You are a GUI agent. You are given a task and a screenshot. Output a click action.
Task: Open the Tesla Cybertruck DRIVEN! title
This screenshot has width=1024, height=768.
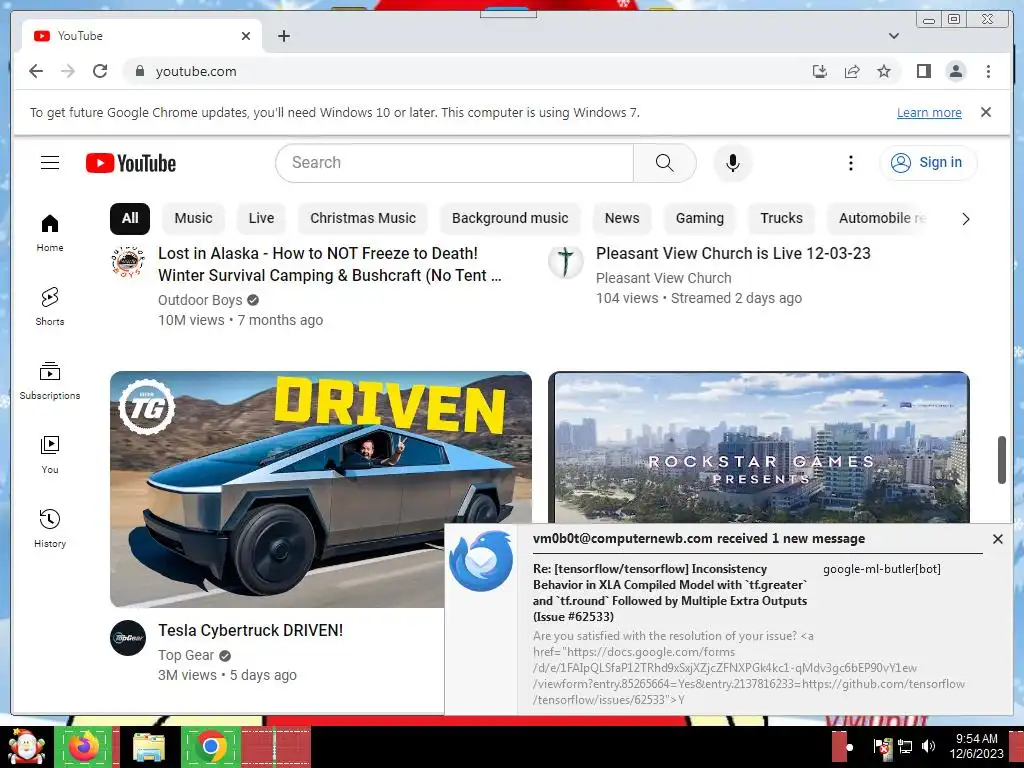coord(250,630)
